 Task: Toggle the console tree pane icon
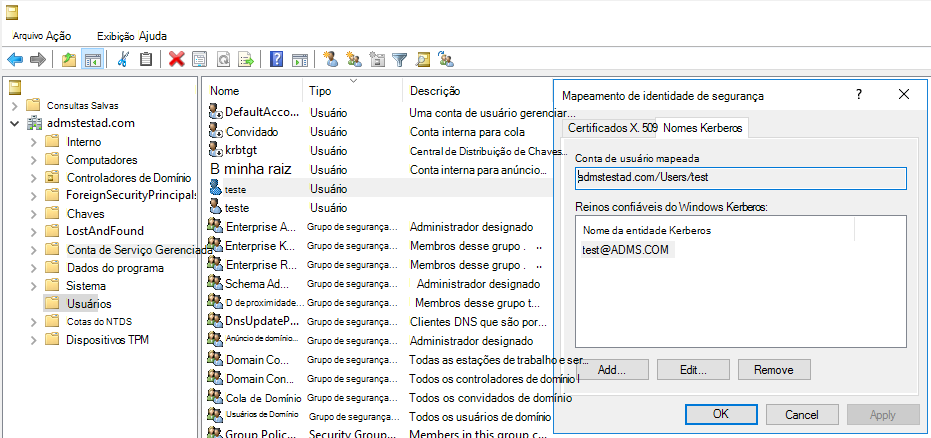coord(92,59)
